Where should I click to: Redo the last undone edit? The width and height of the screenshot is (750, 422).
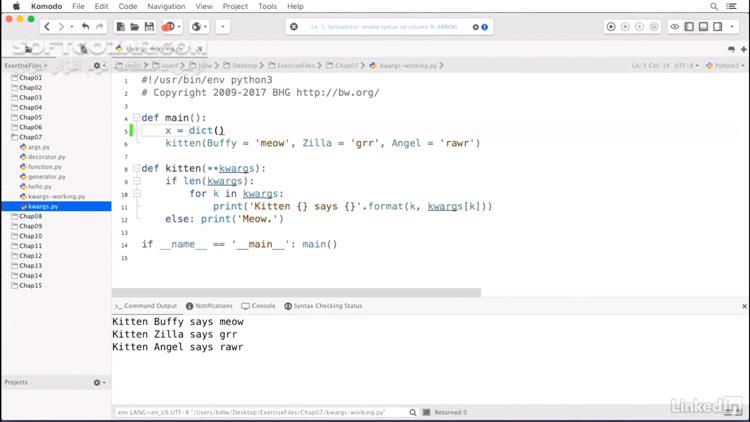tap(99, 27)
